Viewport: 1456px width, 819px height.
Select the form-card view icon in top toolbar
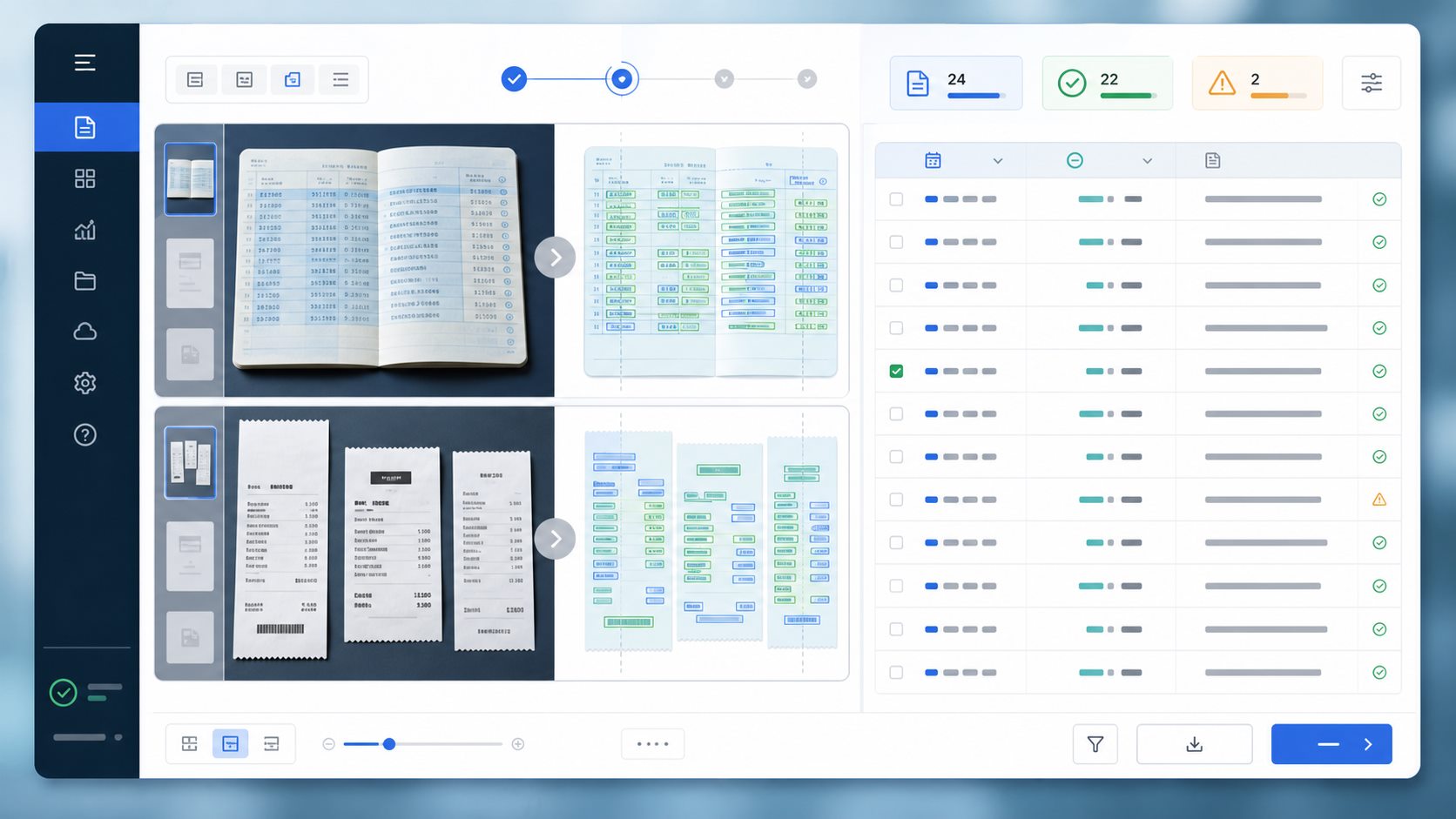[x=244, y=80]
